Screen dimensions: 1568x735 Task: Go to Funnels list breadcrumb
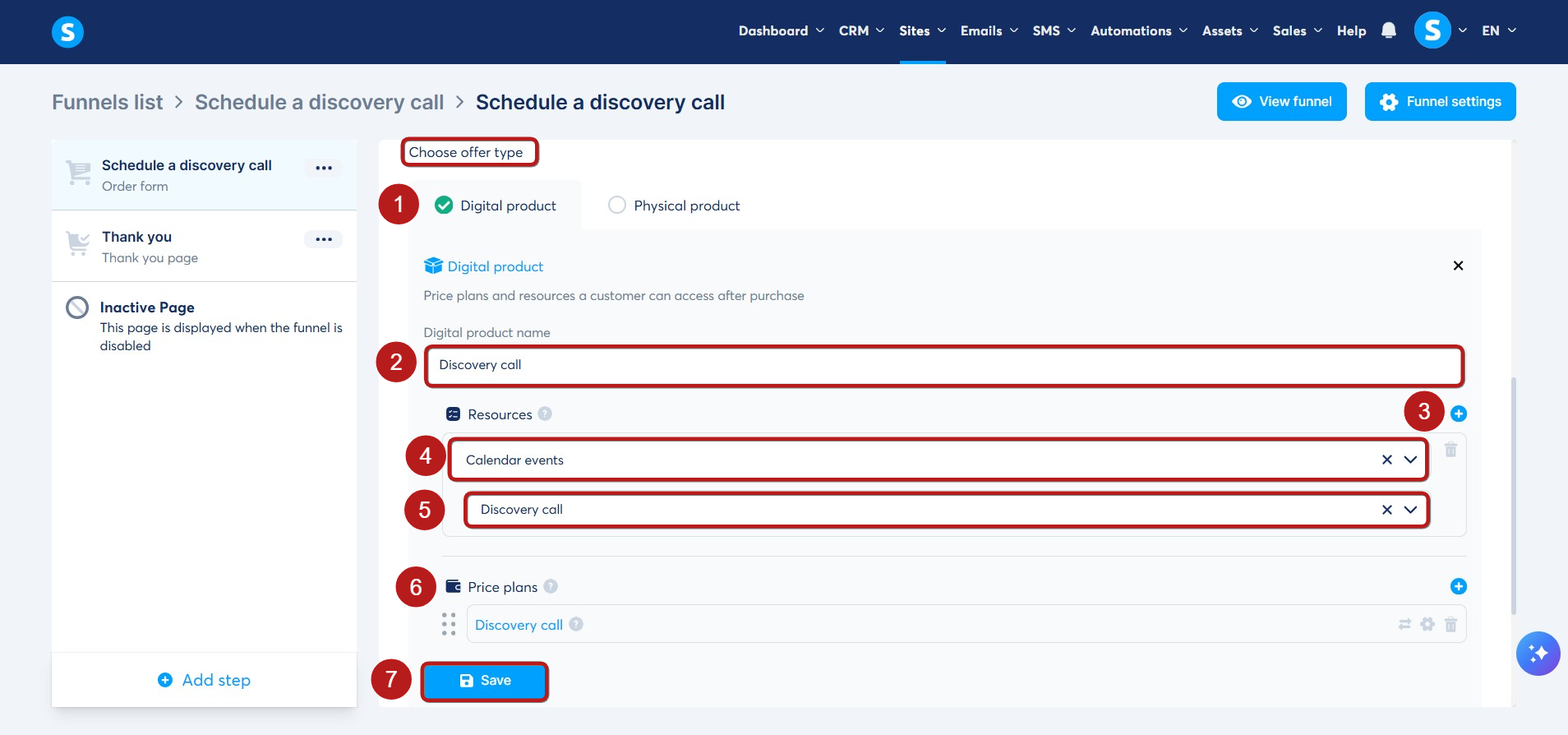pos(108,102)
